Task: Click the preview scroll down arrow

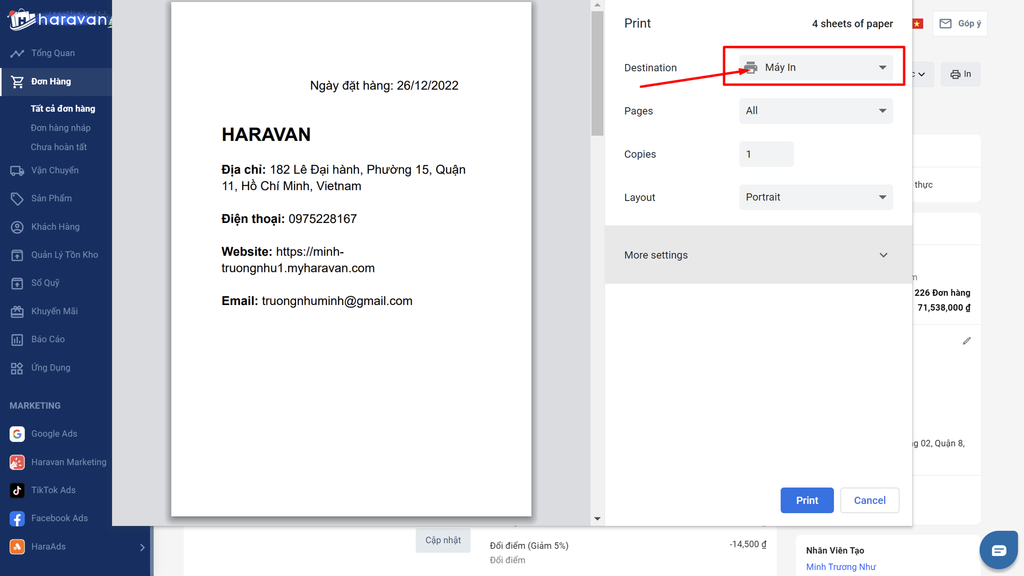Action: (597, 519)
